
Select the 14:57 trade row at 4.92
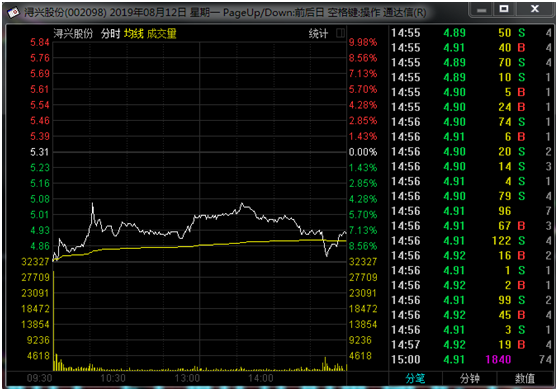click(472, 344)
